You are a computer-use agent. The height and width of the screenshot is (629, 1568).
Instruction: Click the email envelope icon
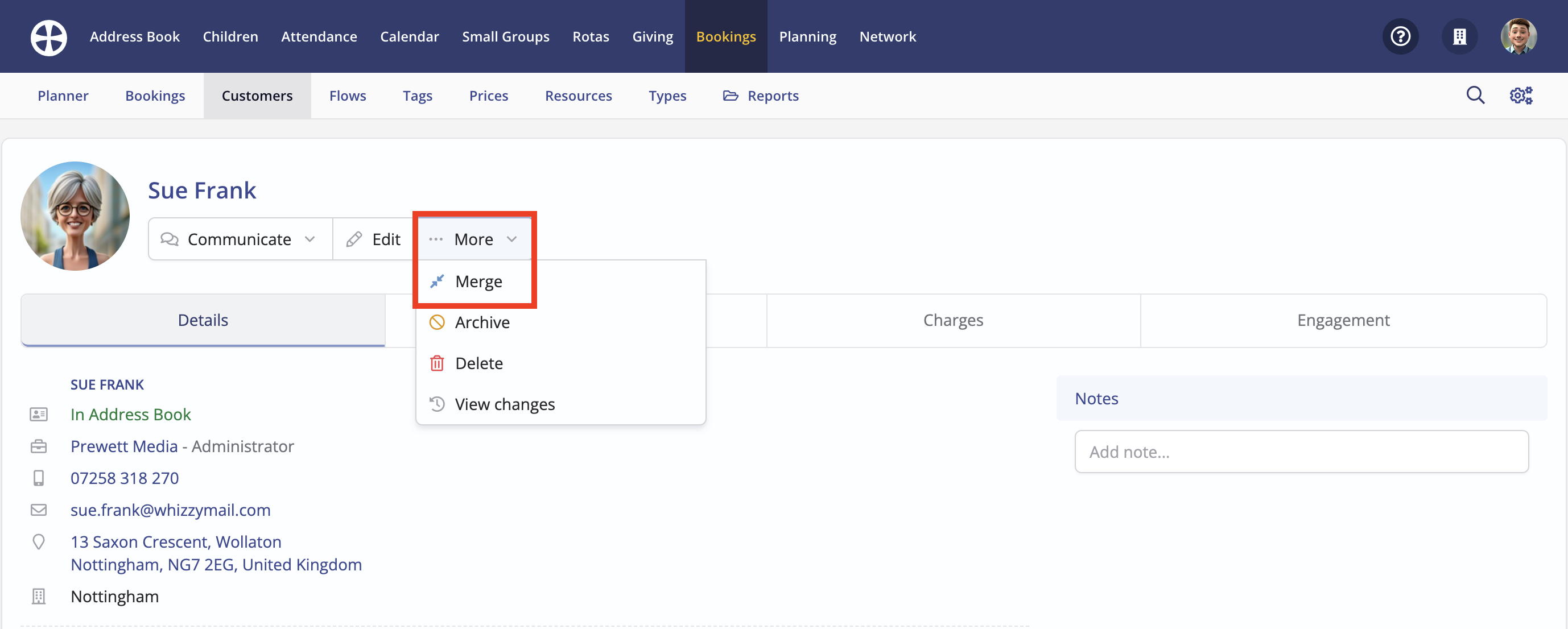click(x=38, y=510)
